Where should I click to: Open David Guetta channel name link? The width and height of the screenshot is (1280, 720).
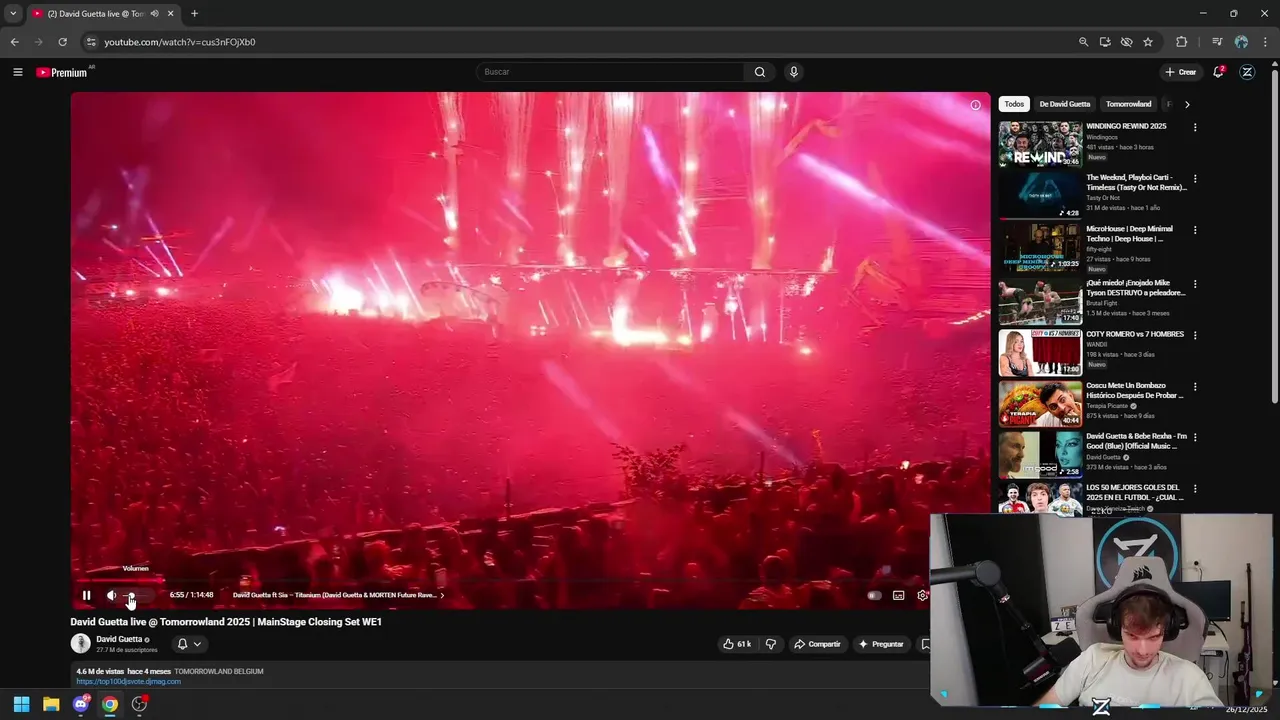[119, 639]
